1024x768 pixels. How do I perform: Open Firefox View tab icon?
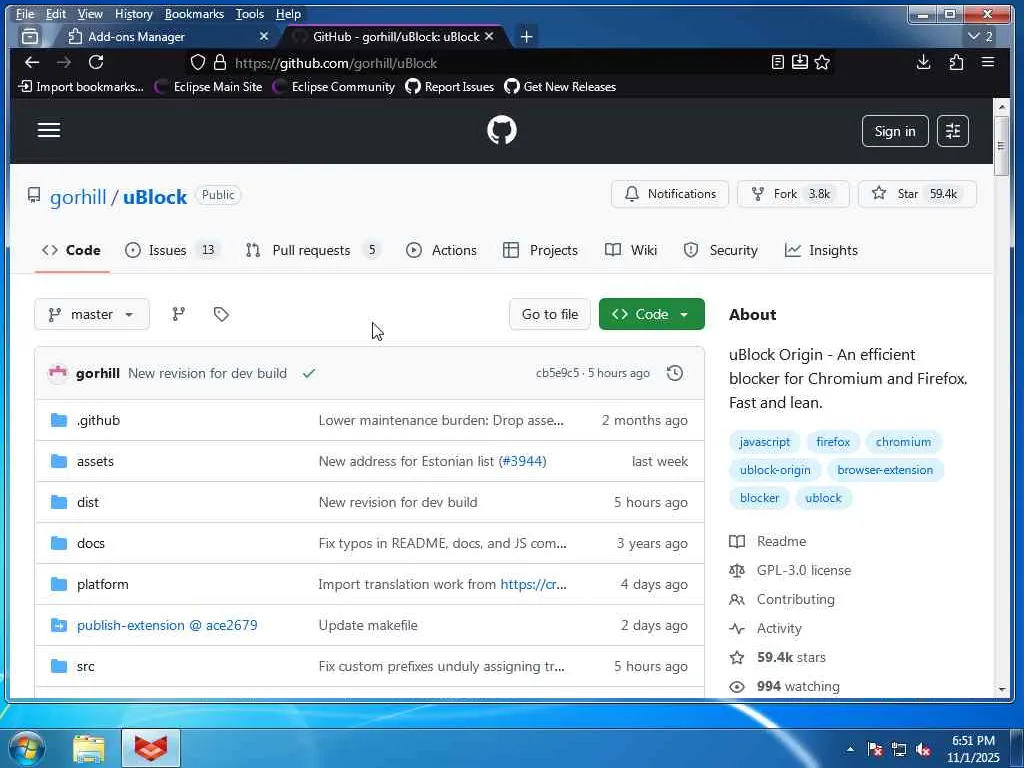pyautogui.click(x=30, y=37)
